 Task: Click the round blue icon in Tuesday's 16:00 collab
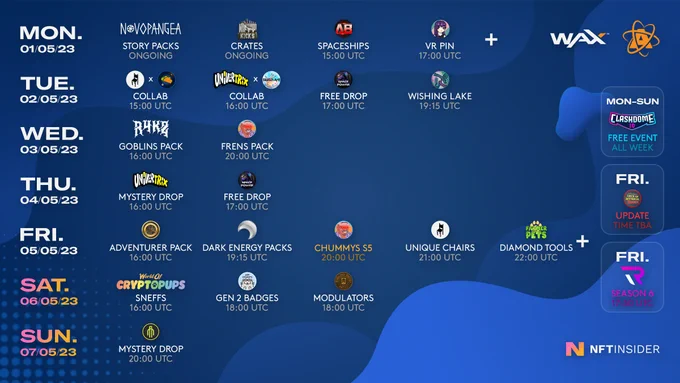[x=271, y=80]
